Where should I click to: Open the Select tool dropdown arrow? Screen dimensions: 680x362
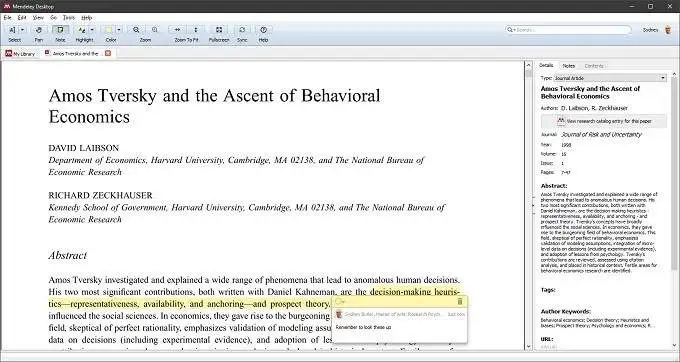click(22, 30)
